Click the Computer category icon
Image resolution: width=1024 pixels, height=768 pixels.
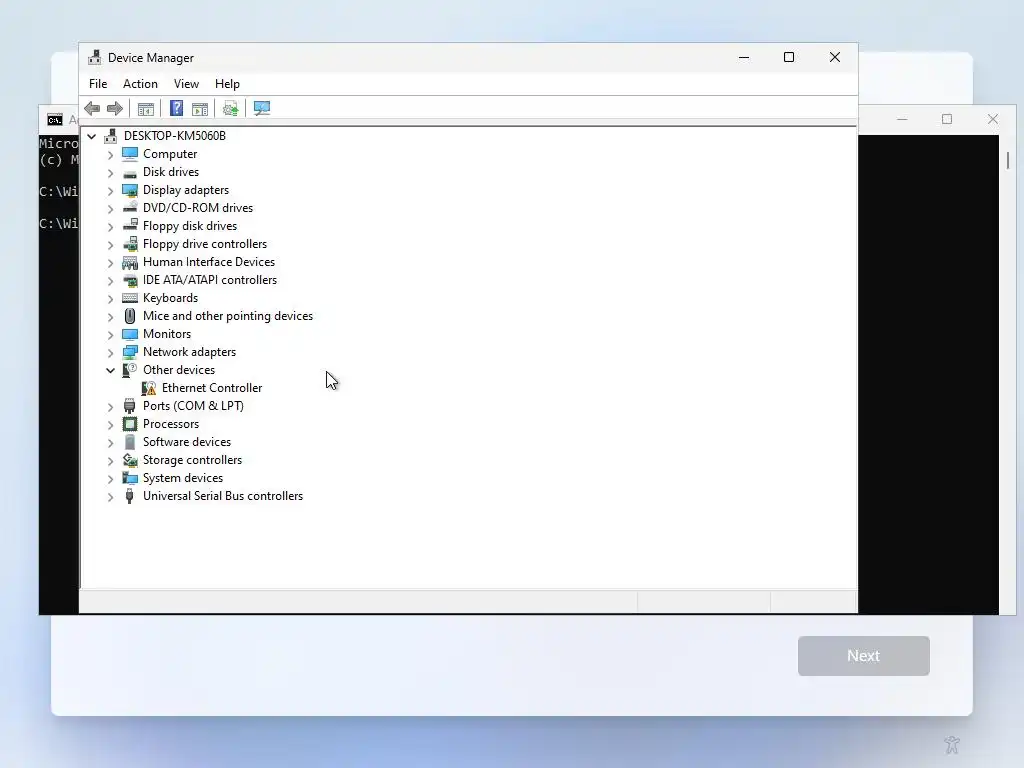coord(130,154)
